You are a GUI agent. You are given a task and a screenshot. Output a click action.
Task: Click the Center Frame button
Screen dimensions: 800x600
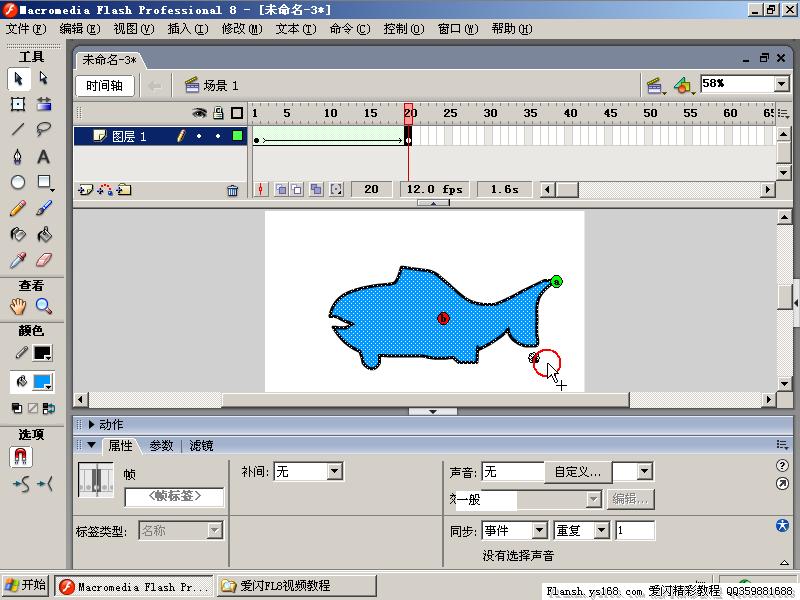click(x=261, y=190)
